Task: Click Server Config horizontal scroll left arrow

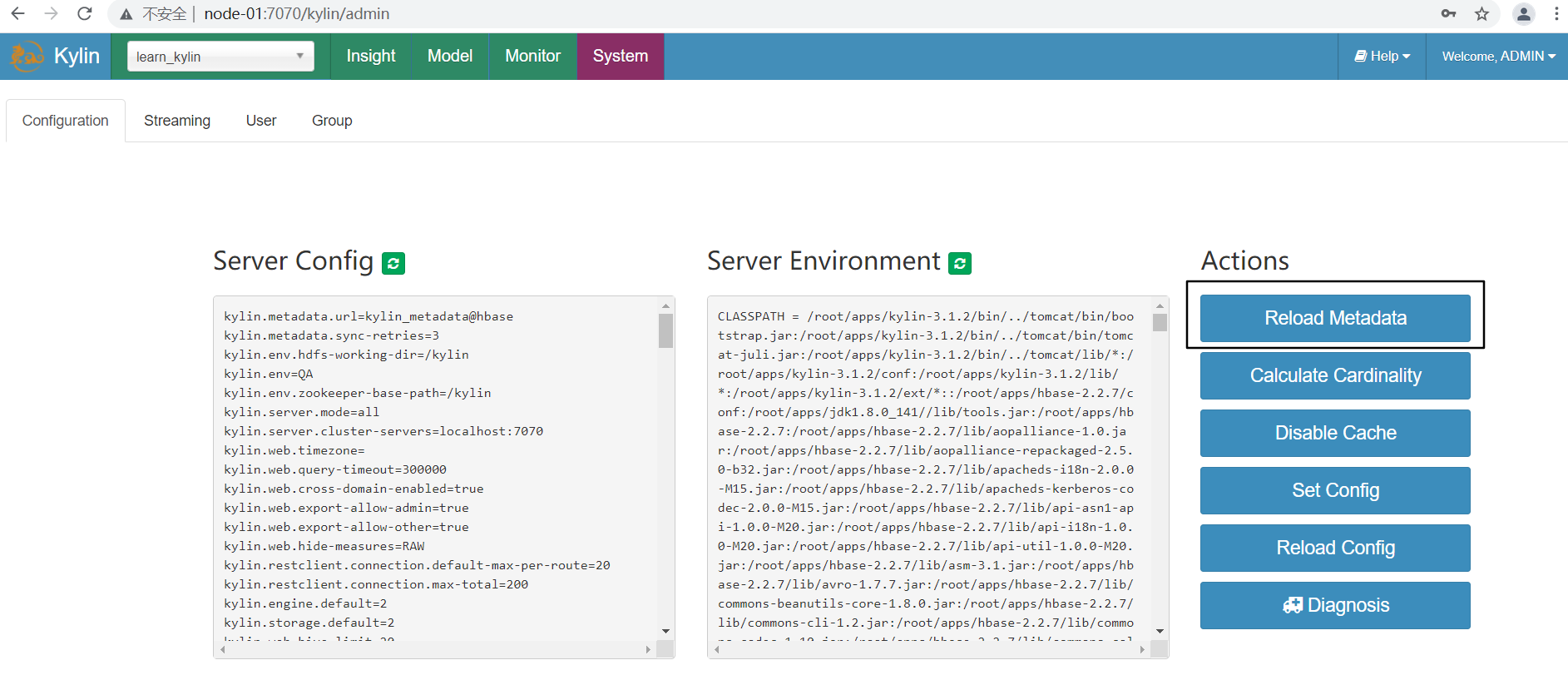Action: (222, 650)
